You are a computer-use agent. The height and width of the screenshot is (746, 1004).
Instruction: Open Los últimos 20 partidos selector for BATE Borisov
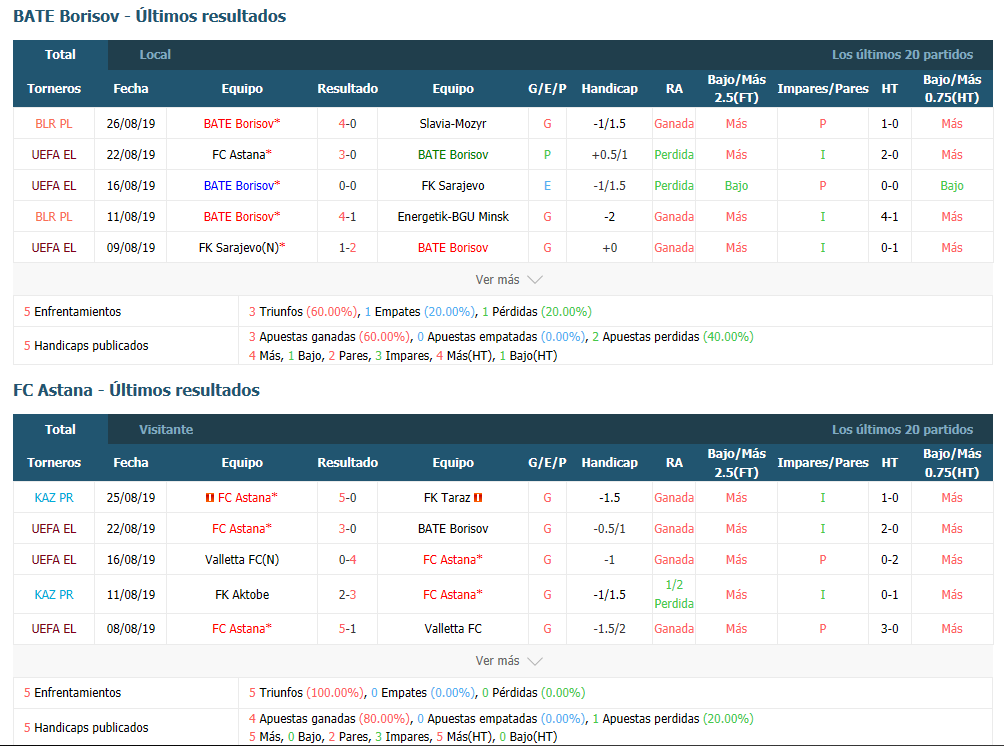click(x=902, y=54)
